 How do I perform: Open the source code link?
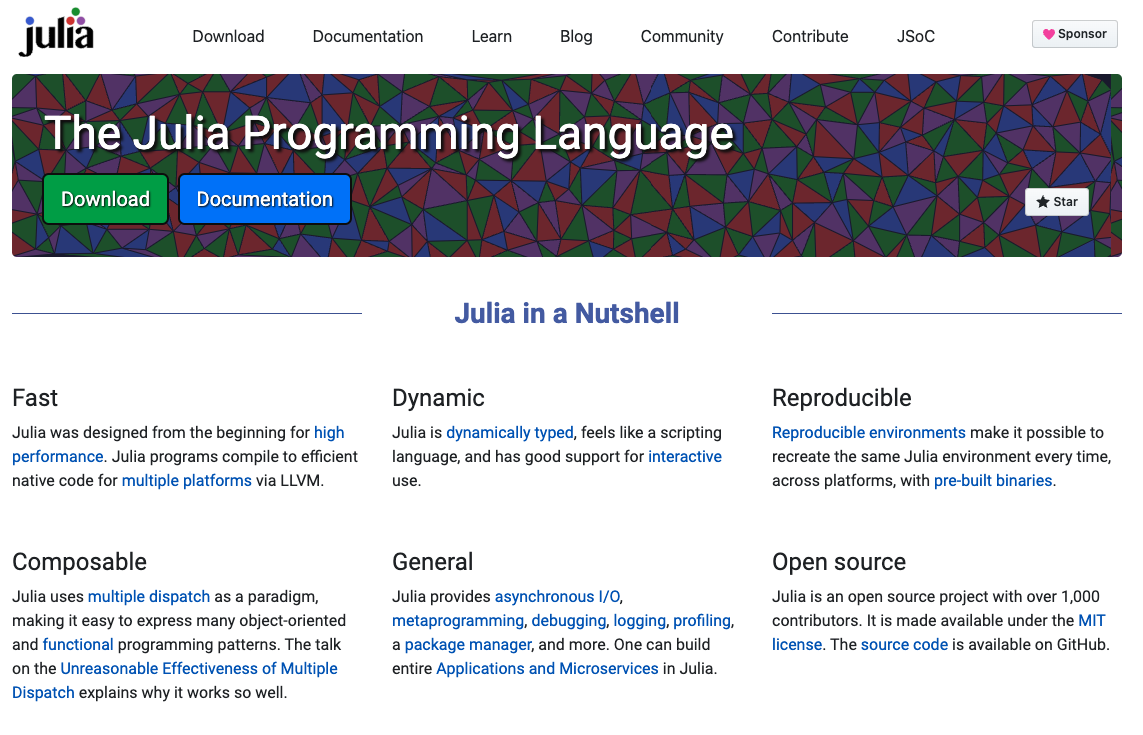click(x=904, y=644)
